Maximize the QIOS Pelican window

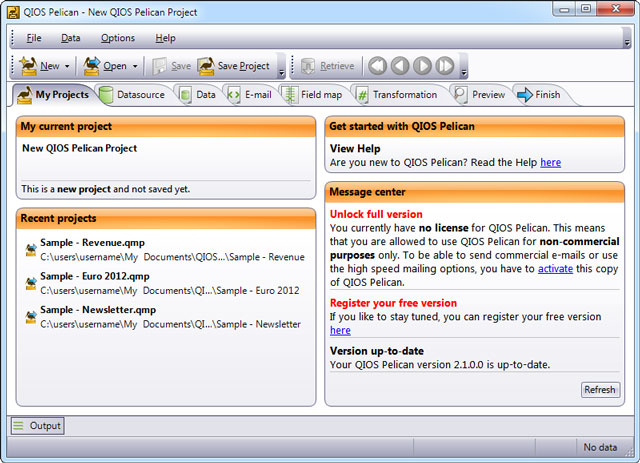586,9
